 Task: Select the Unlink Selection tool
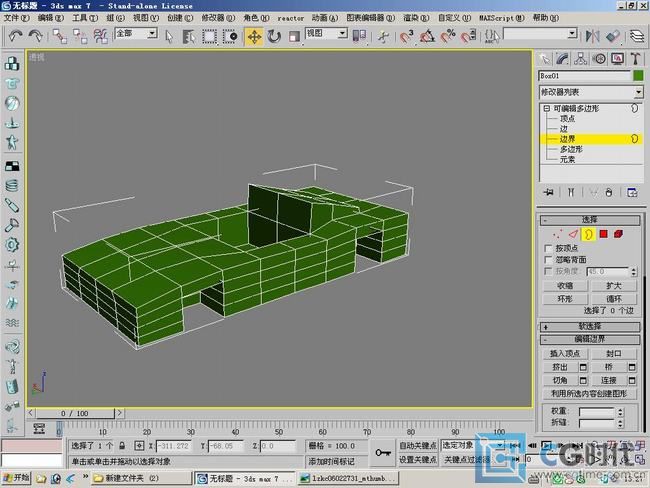[80, 36]
